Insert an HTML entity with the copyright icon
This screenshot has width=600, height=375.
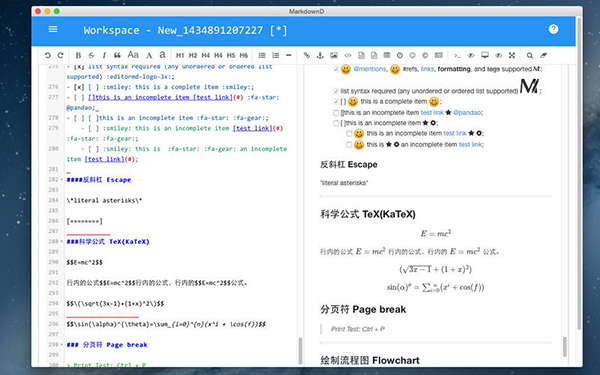click(425, 55)
